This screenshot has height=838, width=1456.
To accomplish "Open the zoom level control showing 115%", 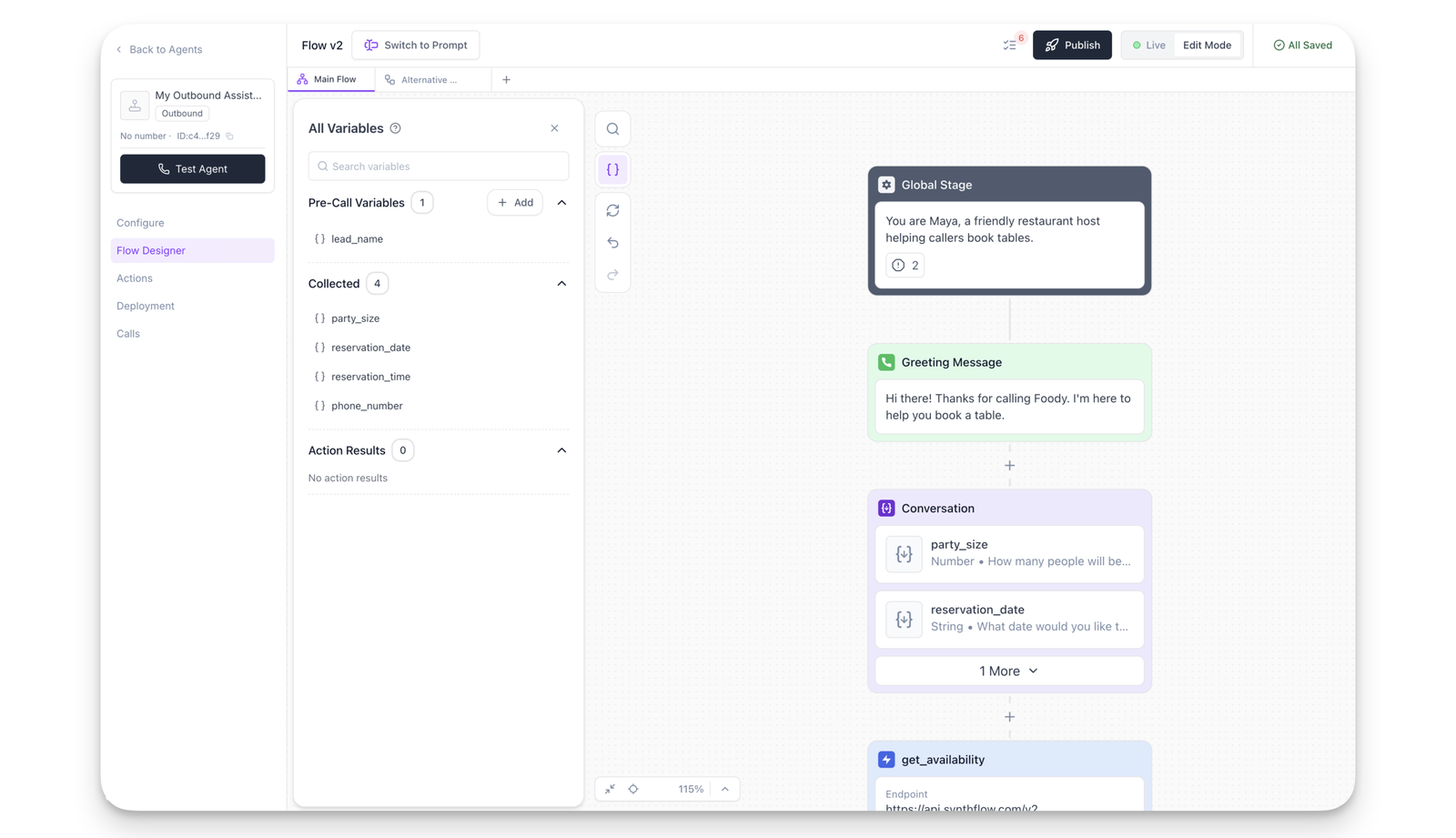I will 691,789.
